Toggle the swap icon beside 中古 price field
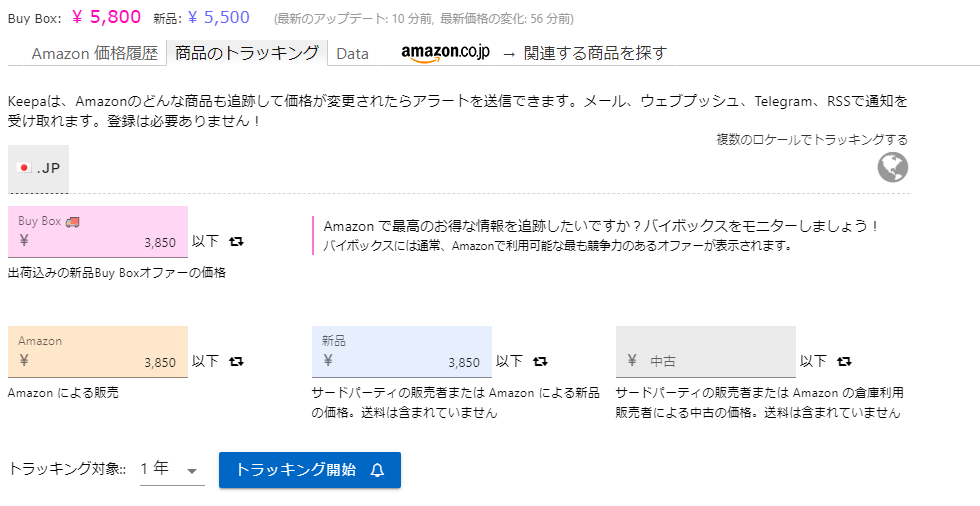Image resolution: width=980 pixels, height=506 pixels. pyautogui.click(x=844, y=361)
